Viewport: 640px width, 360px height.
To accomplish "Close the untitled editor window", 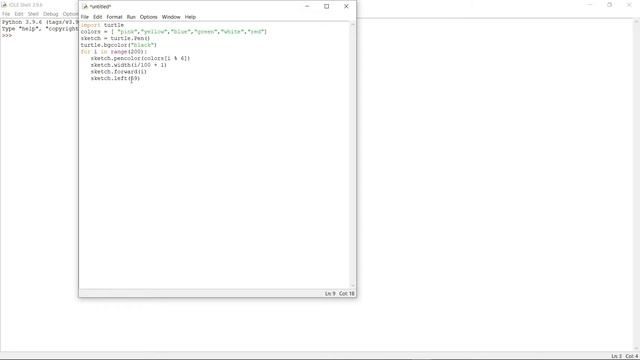I will 346,7.
